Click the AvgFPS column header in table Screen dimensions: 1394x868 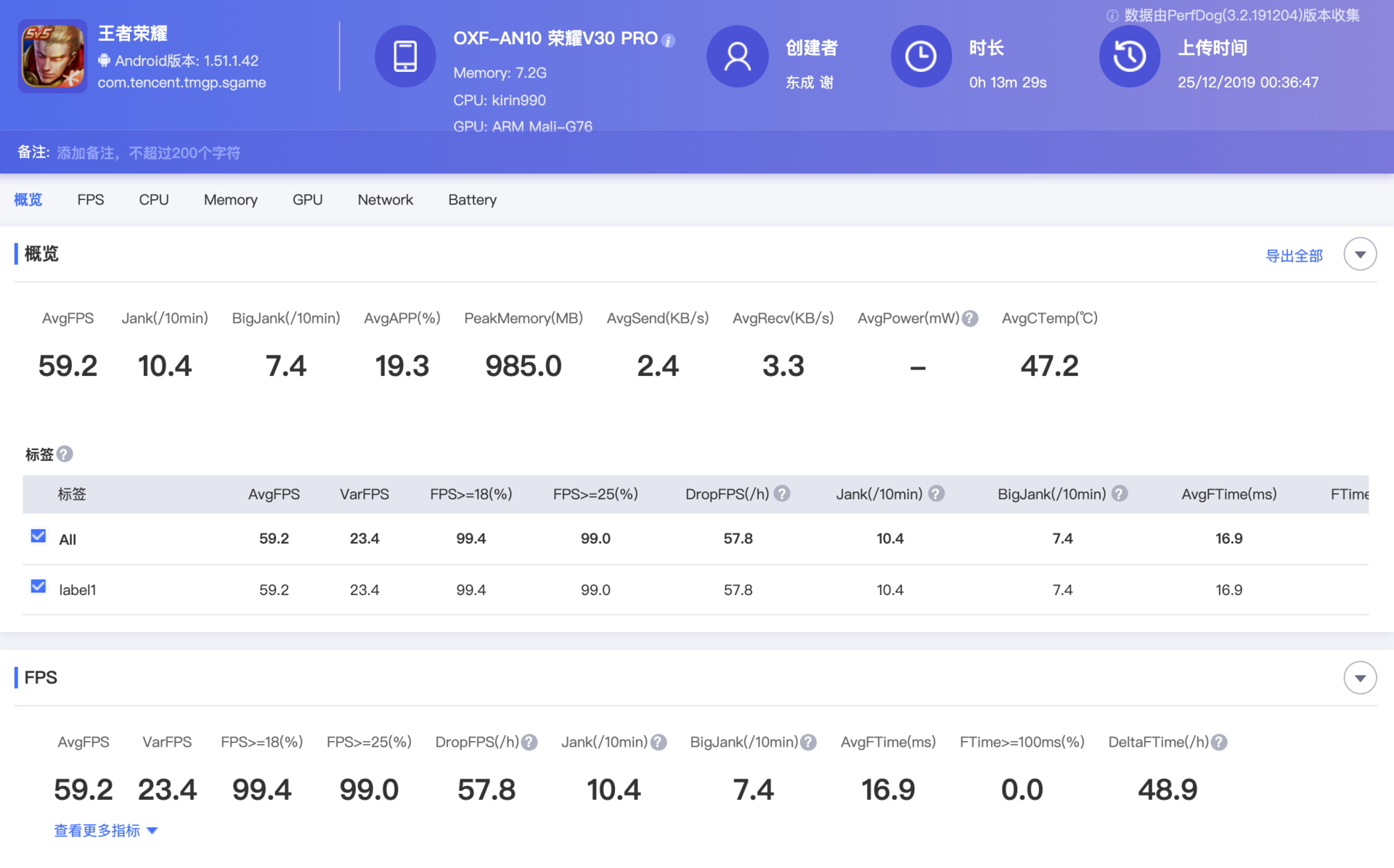274,494
